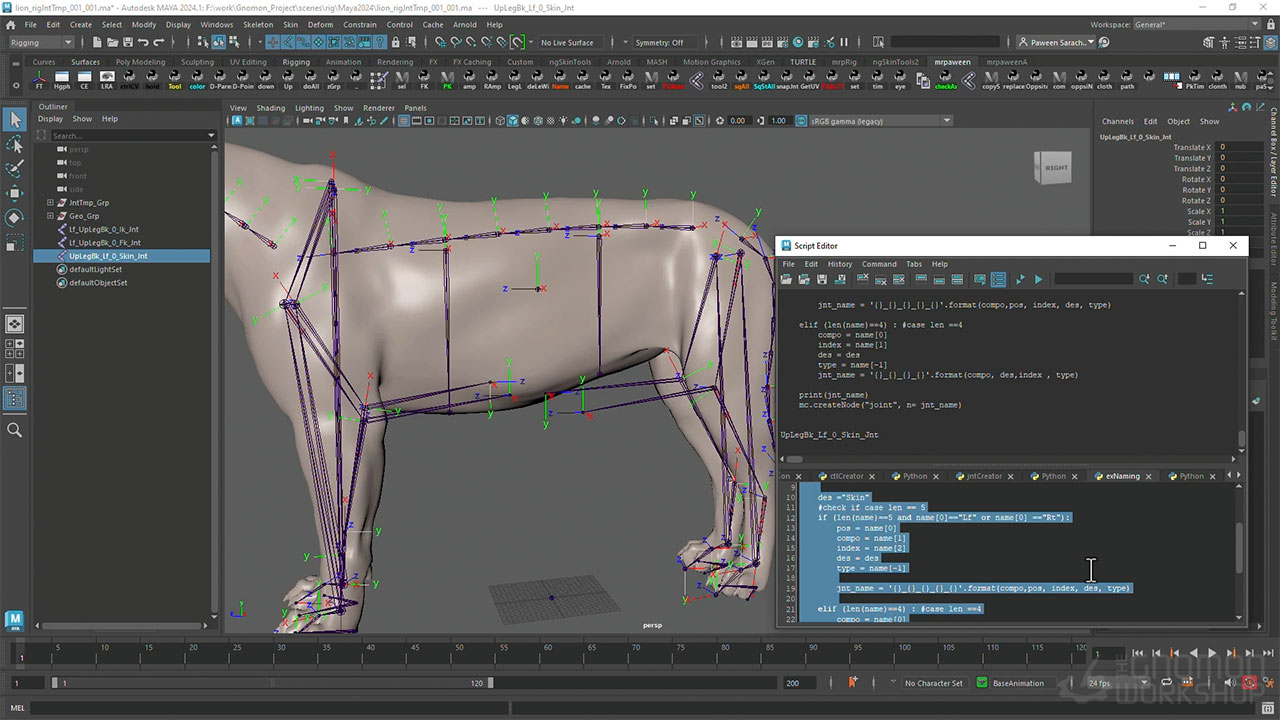Click the Save Script icon in Script Editor
Screen dimensions: 1280x720
[821, 279]
